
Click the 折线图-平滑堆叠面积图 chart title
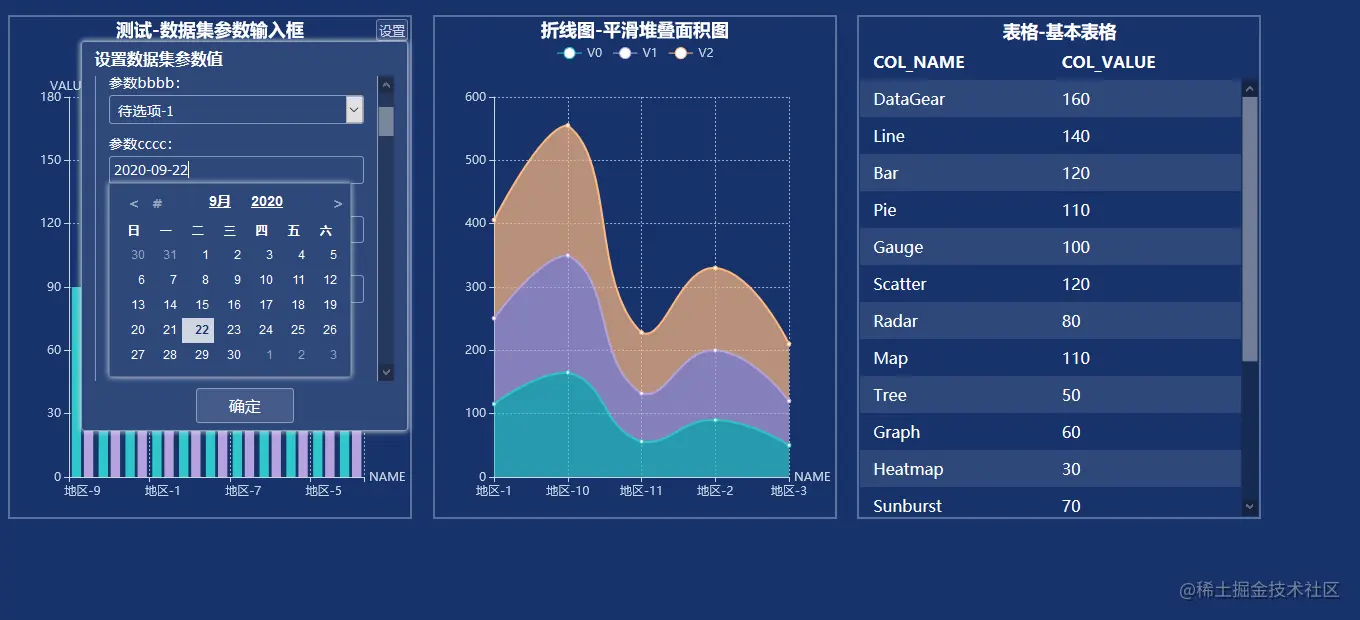click(635, 30)
